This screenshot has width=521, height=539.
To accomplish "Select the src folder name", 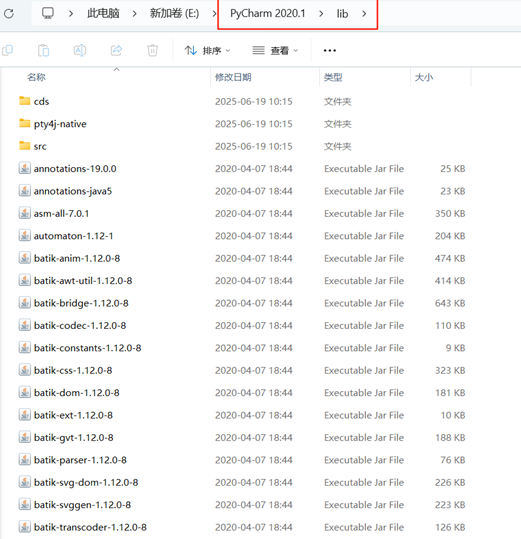I will (40, 146).
